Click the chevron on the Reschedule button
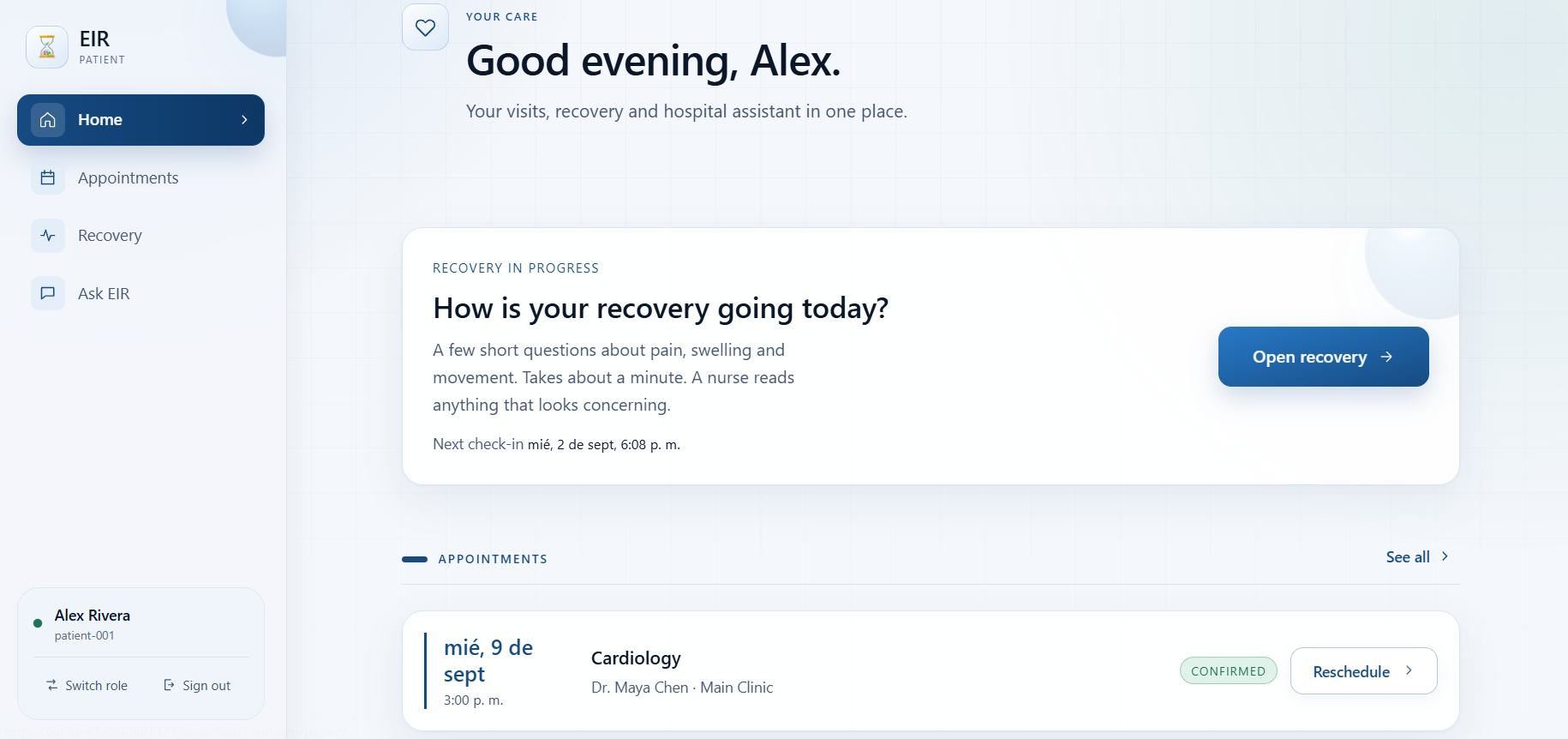This screenshot has height=739, width=1568. pos(1409,670)
